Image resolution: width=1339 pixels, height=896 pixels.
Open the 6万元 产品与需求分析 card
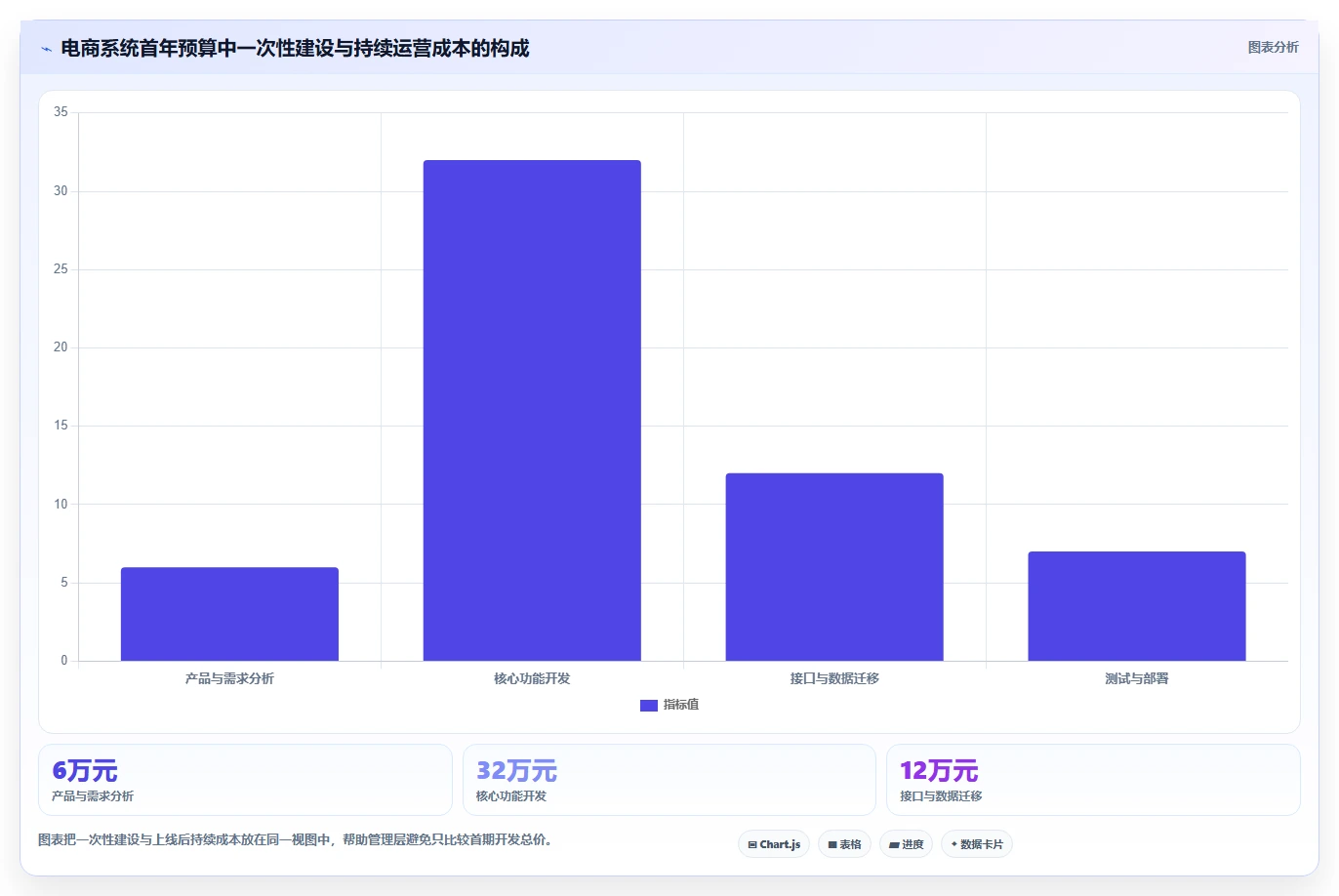click(245, 780)
